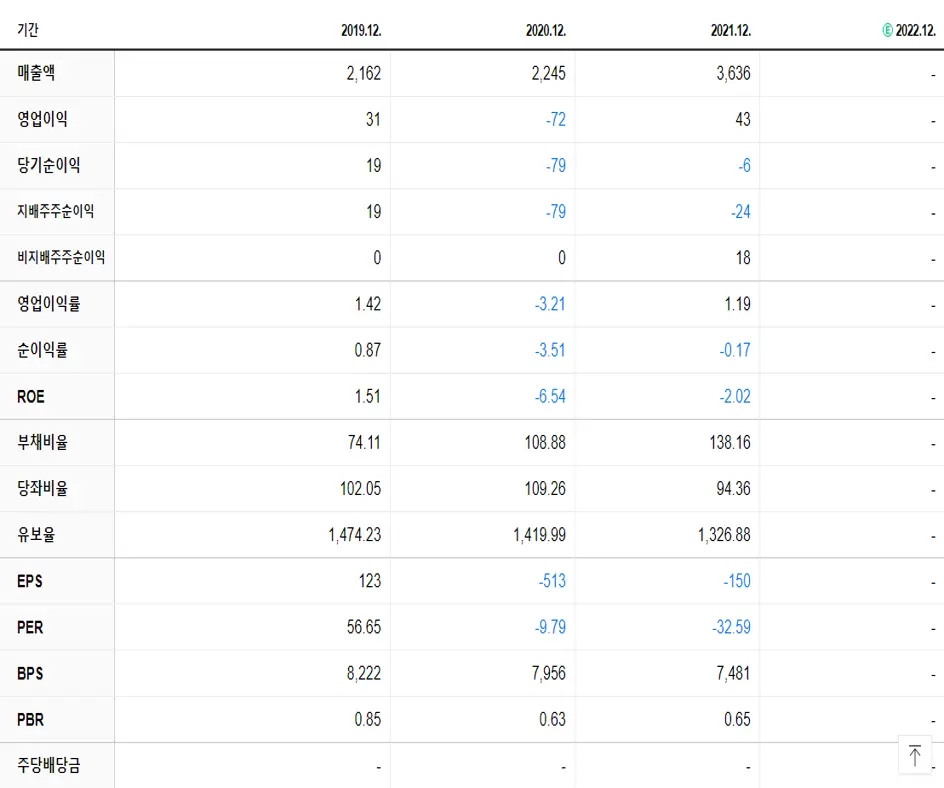Screen dimensions: 944x788
Task: Click the -3.21 operating margin value
Action: [550, 304]
